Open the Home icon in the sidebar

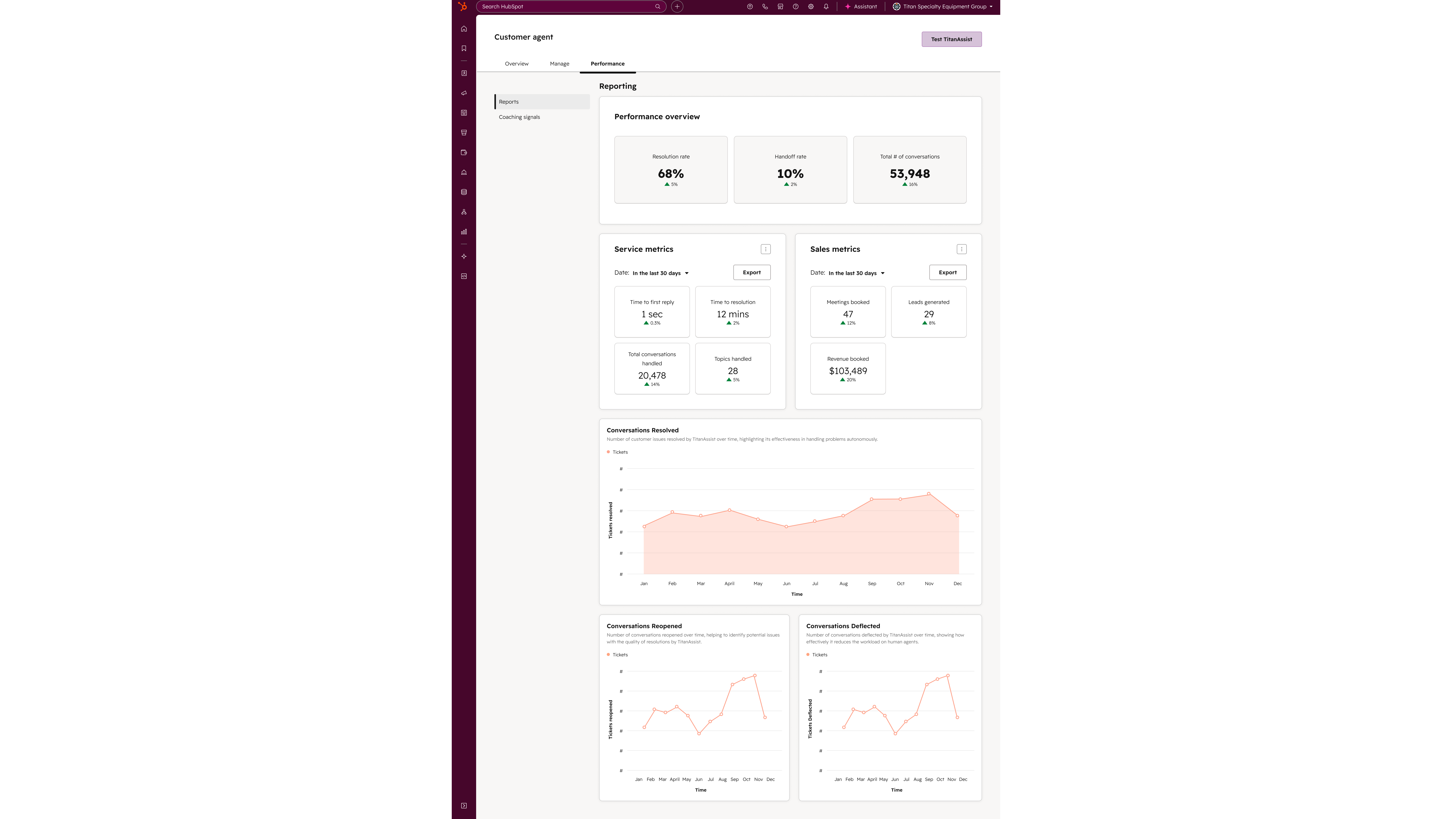pyautogui.click(x=464, y=28)
